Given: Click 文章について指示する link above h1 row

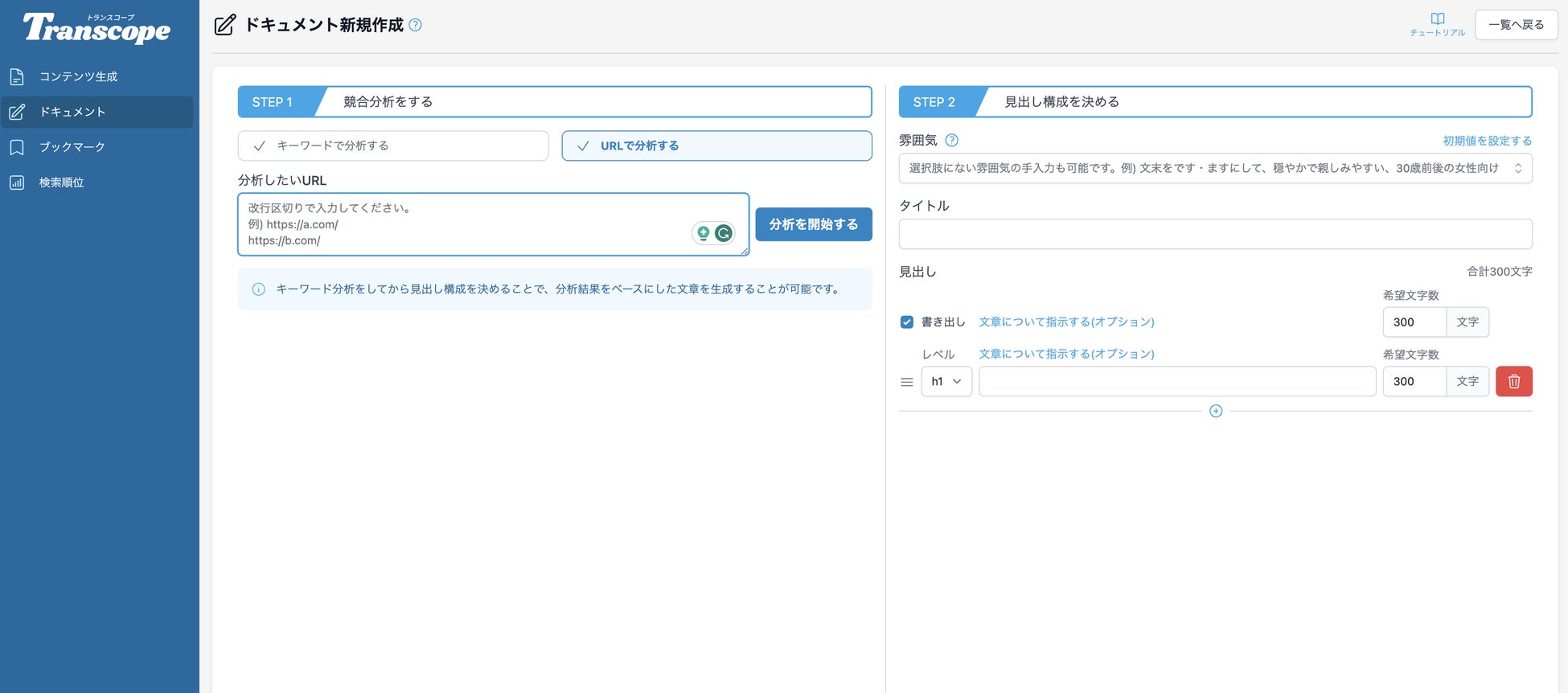Looking at the screenshot, I should coord(1066,355).
